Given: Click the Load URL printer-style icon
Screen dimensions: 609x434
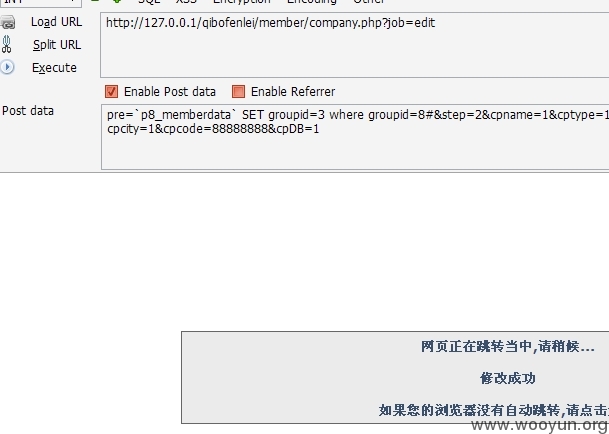Looking at the screenshot, I should pyautogui.click(x=8, y=22).
